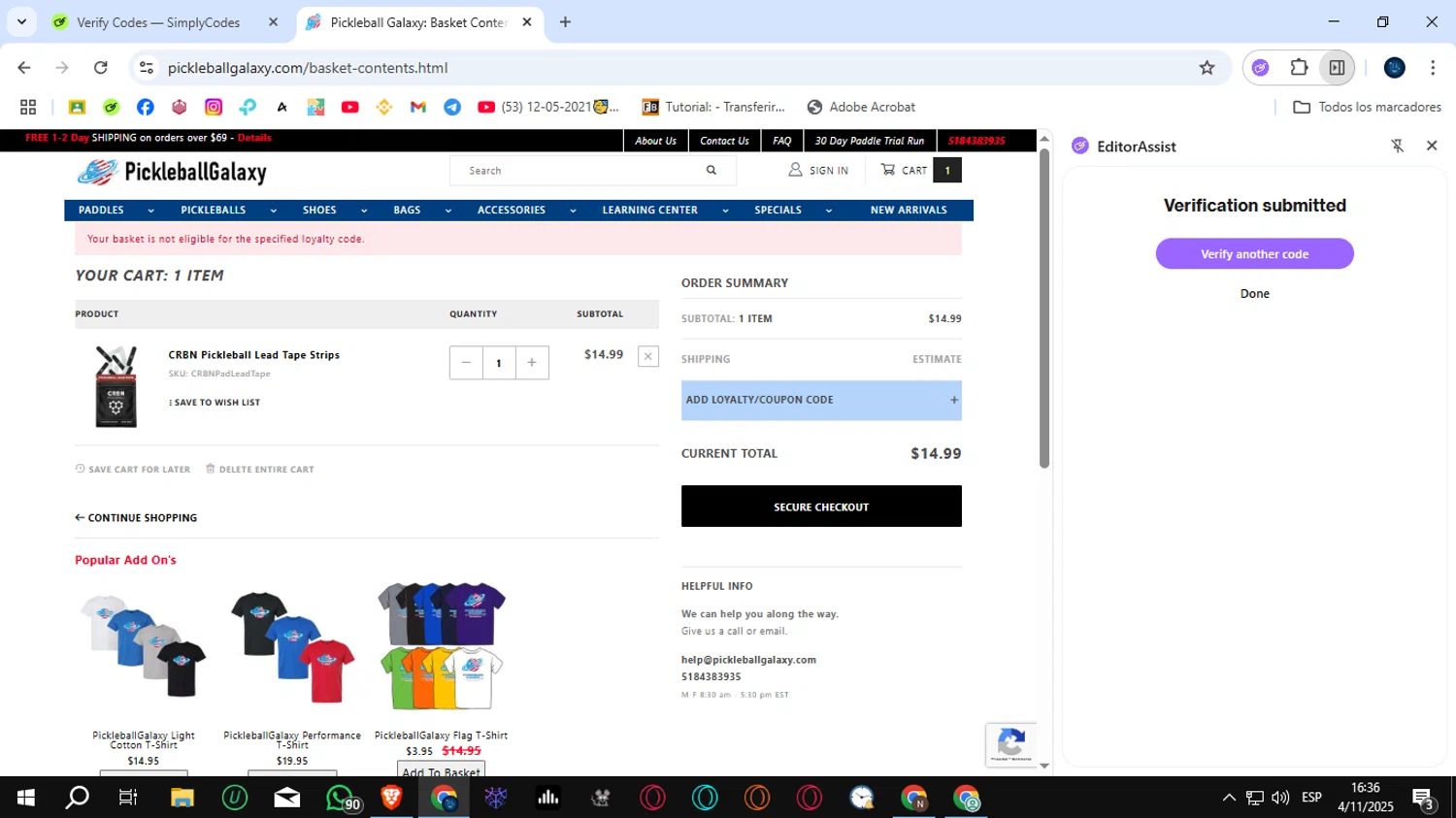1456x818 pixels.
Task: Open the 30 Day Paddle Trial Run link
Action: 870,141
